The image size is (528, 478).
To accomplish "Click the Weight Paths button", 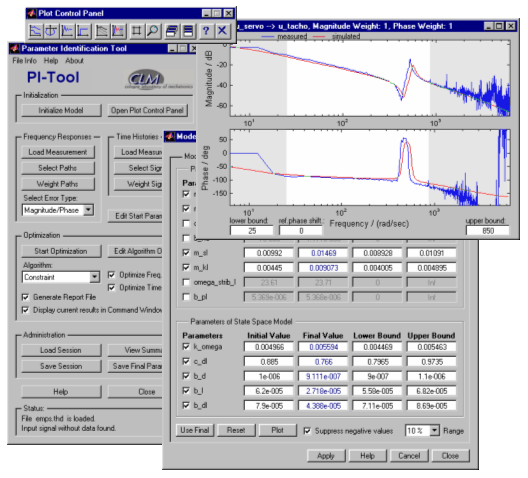I will (58, 184).
